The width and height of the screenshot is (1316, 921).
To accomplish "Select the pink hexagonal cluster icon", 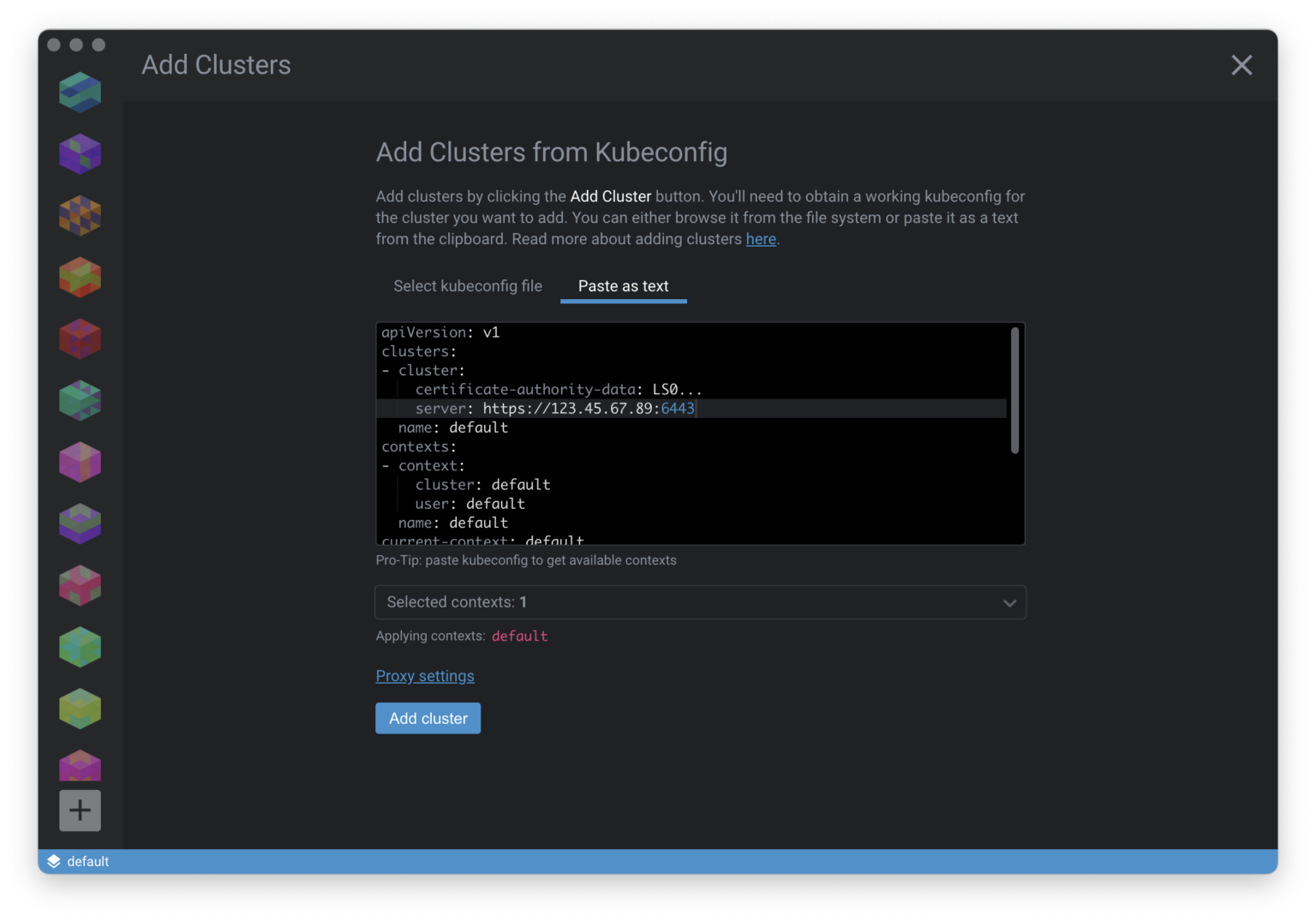I will click(x=80, y=462).
